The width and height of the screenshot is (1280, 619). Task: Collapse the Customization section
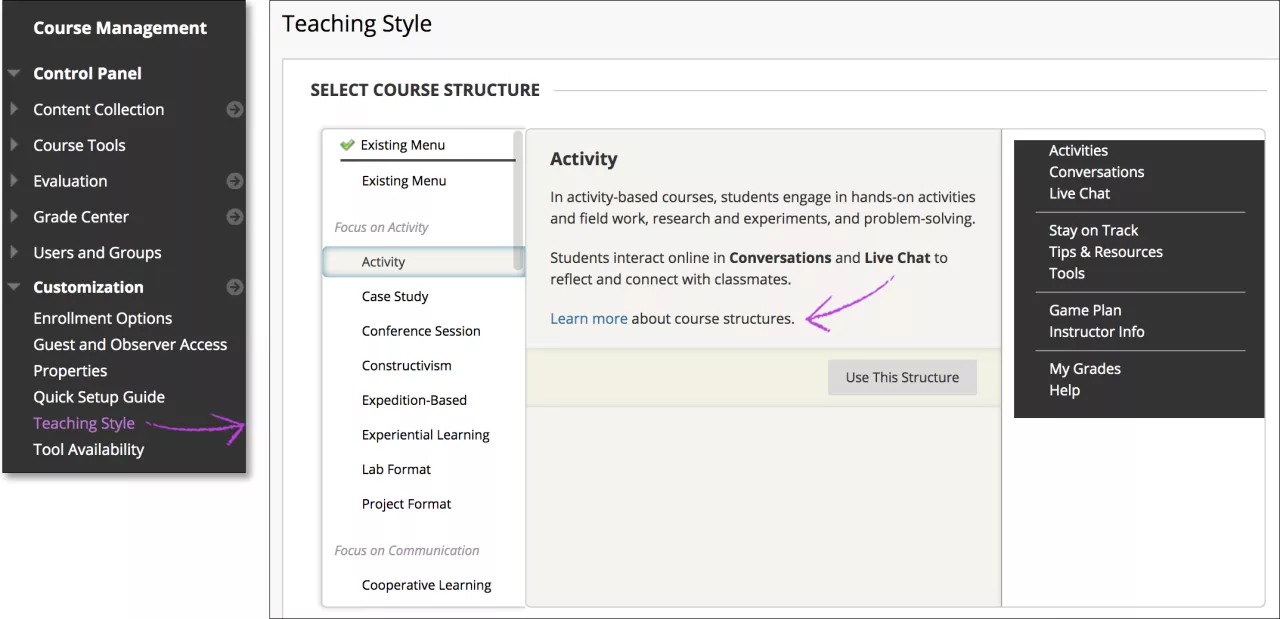click(14, 287)
